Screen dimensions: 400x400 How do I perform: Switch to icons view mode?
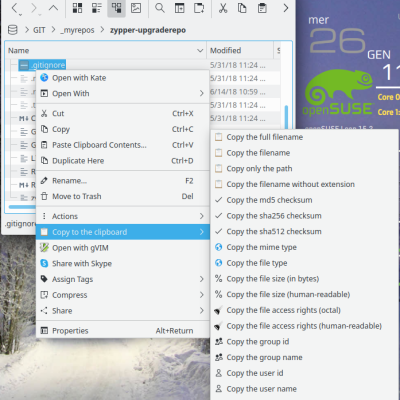(78, 8)
